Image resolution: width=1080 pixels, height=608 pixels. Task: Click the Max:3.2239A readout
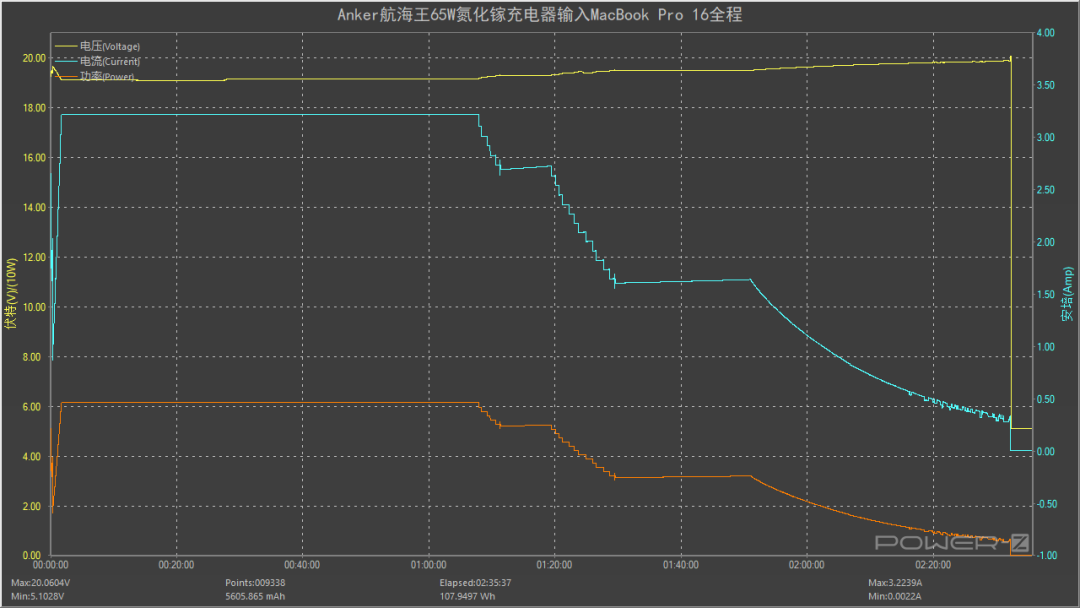(x=895, y=583)
